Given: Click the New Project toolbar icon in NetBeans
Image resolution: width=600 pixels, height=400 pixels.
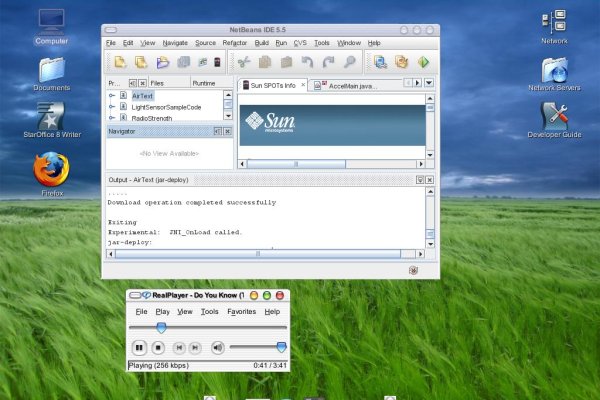Looking at the screenshot, I should point(120,63).
